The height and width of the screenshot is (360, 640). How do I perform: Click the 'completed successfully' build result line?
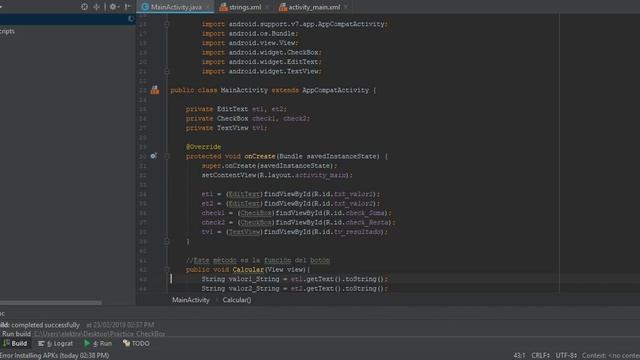[x=45, y=325]
